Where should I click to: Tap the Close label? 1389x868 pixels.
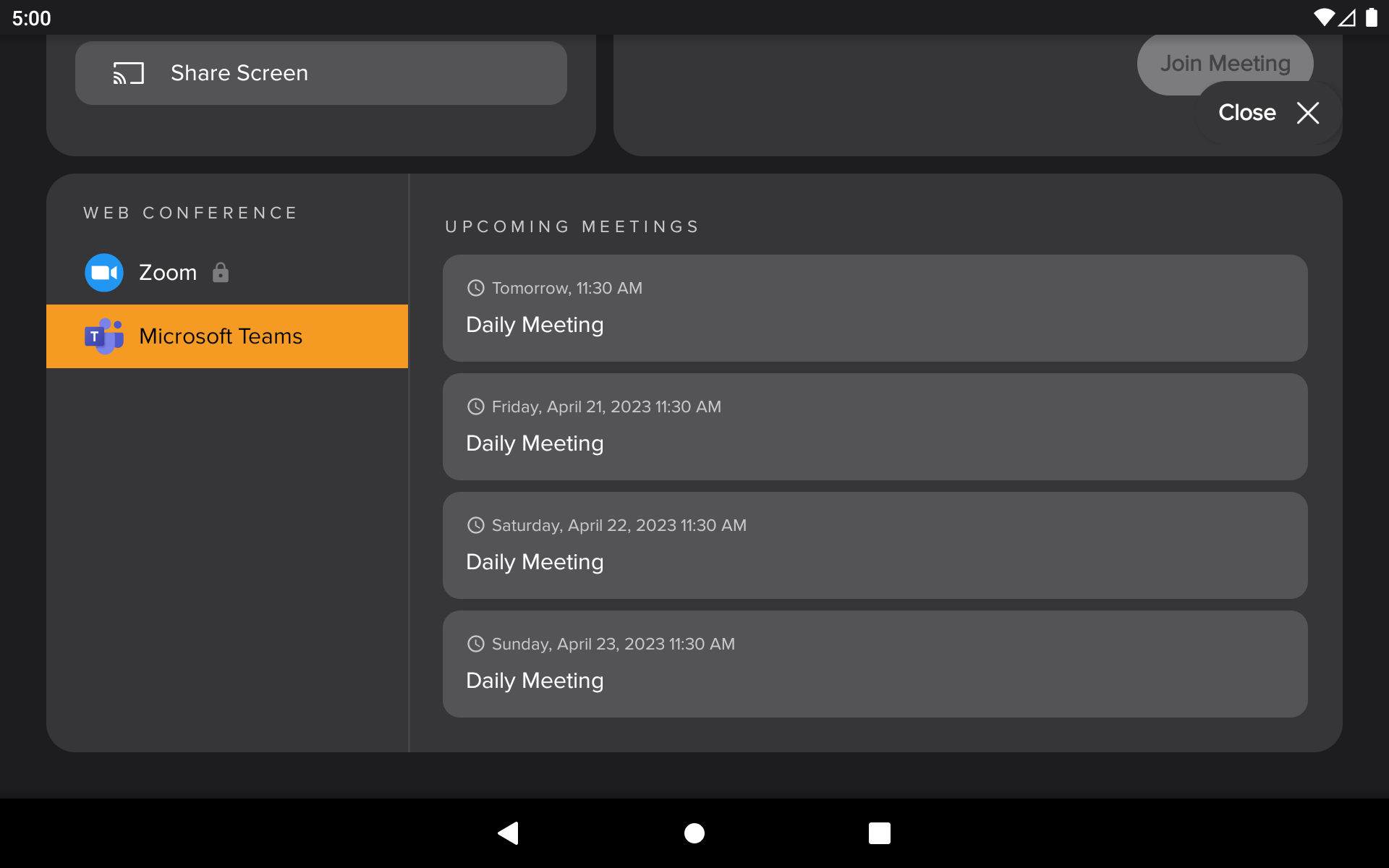tap(1247, 113)
